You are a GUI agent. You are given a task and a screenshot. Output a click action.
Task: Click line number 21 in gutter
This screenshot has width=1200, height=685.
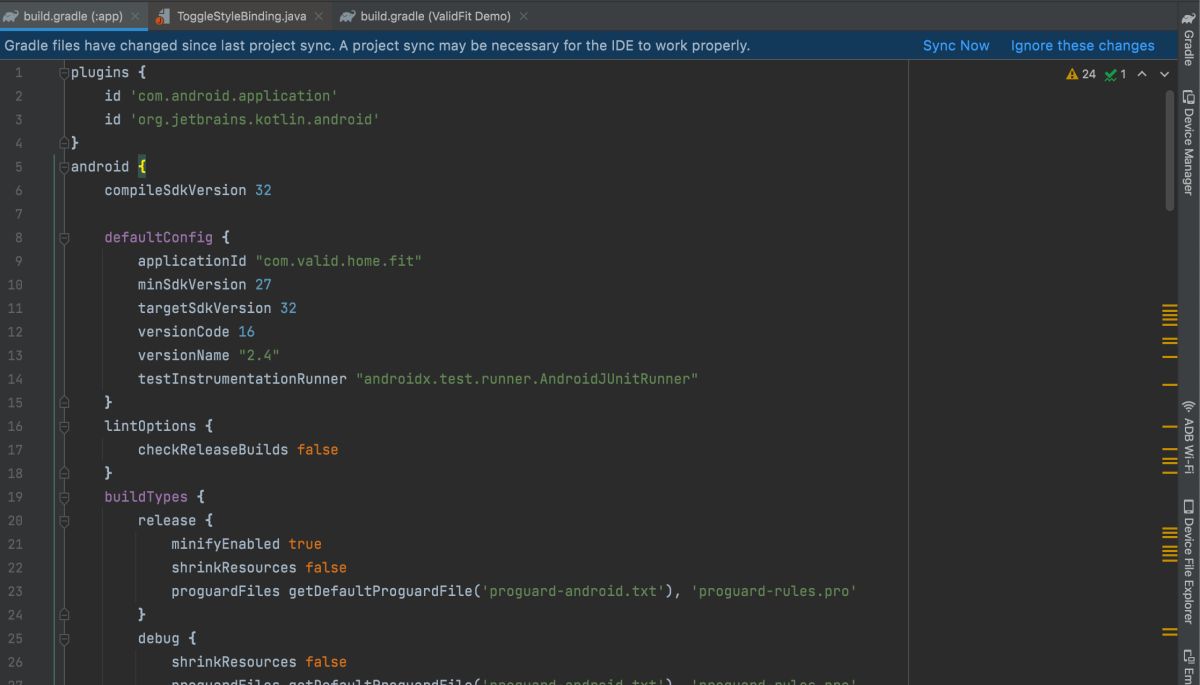tap(14, 544)
